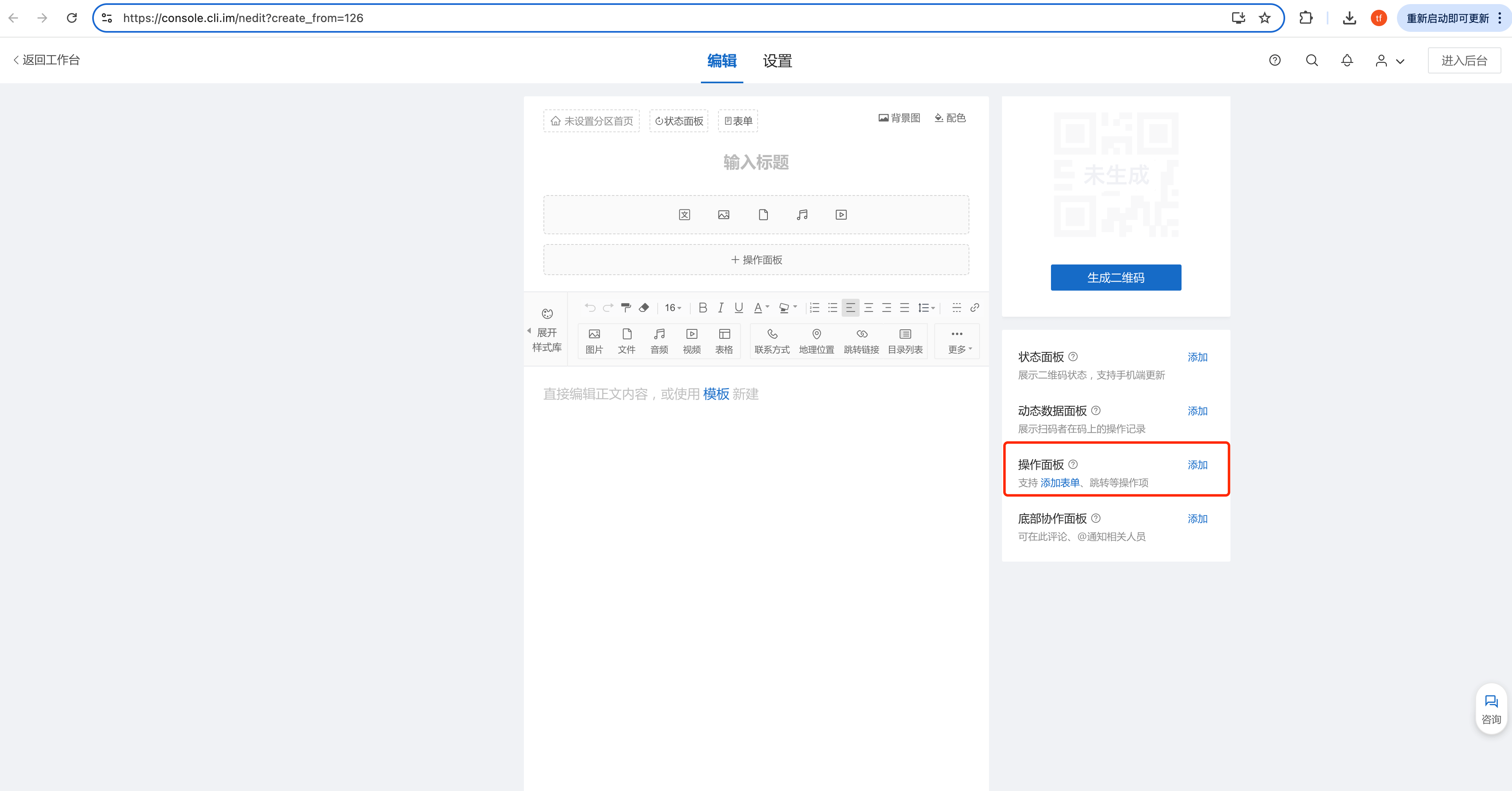The width and height of the screenshot is (1512, 791).
Task: Click the 生成二维码 button
Action: click(1115, 277)
